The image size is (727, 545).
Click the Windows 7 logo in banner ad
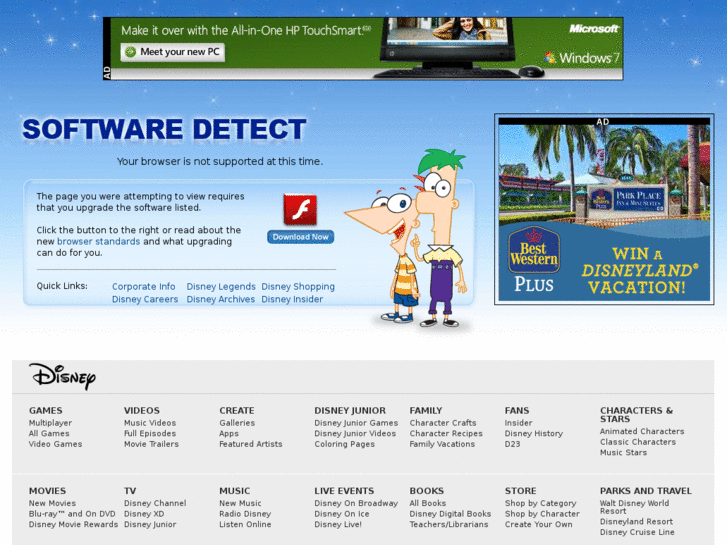point(582,58)
